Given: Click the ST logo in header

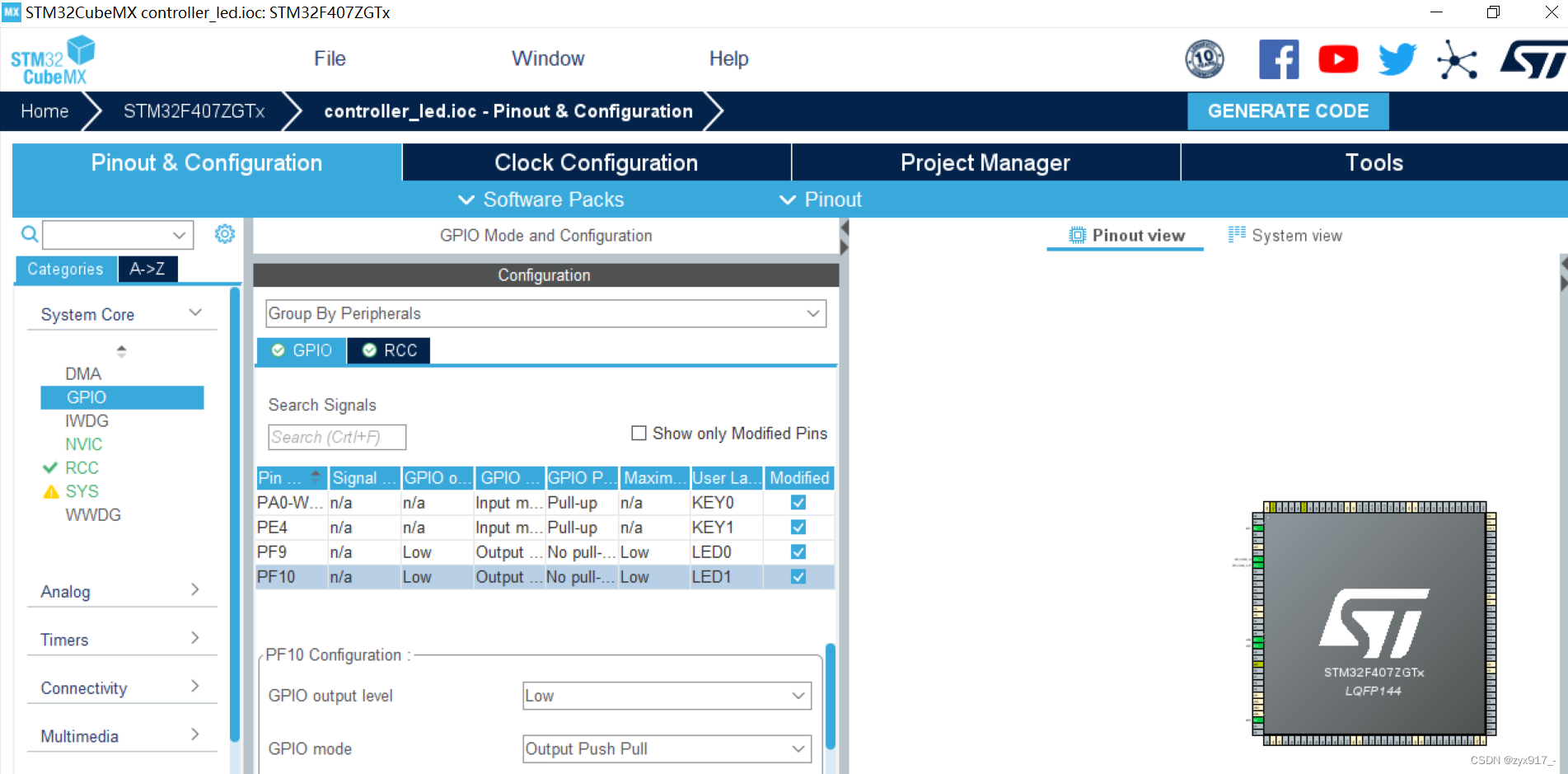Looking at the screenshot, I should coord(1533,59).
